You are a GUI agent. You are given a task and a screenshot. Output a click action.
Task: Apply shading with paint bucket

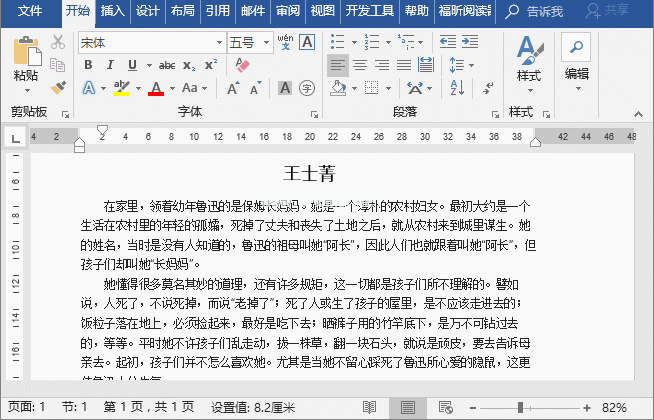point(338,88)
